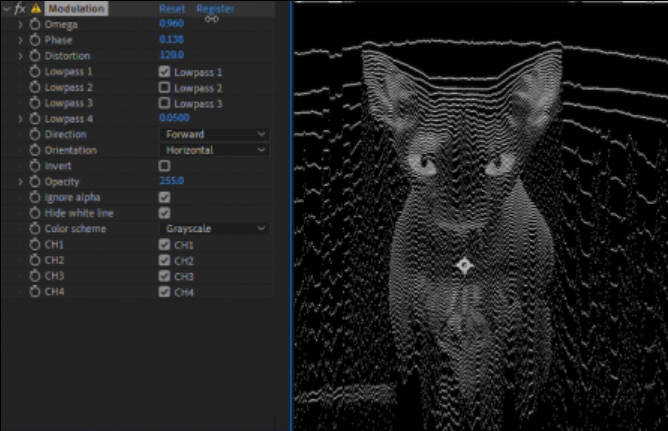The image size is (668, 431).
Task: Toggle the CH2 stopwatch icon
Action: (x=35, y=260)
